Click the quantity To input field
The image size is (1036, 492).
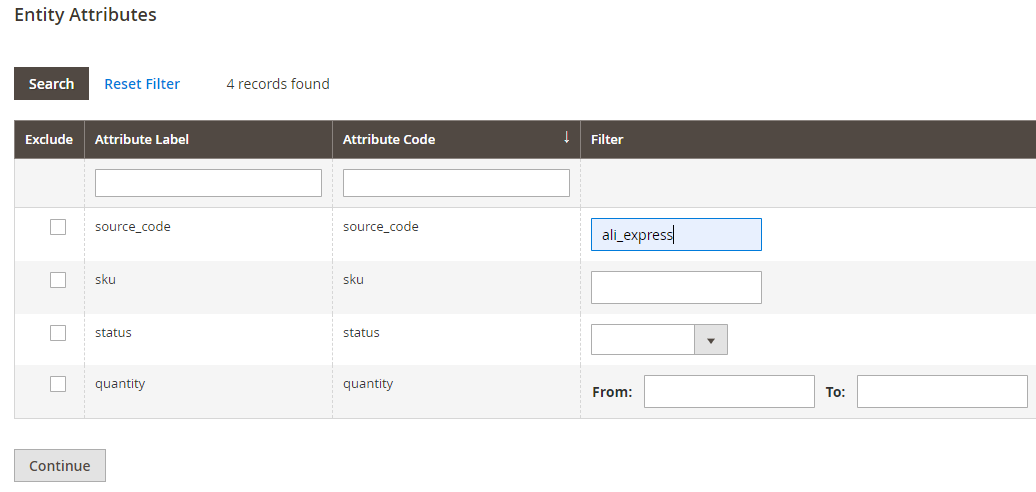coord(942,392)
